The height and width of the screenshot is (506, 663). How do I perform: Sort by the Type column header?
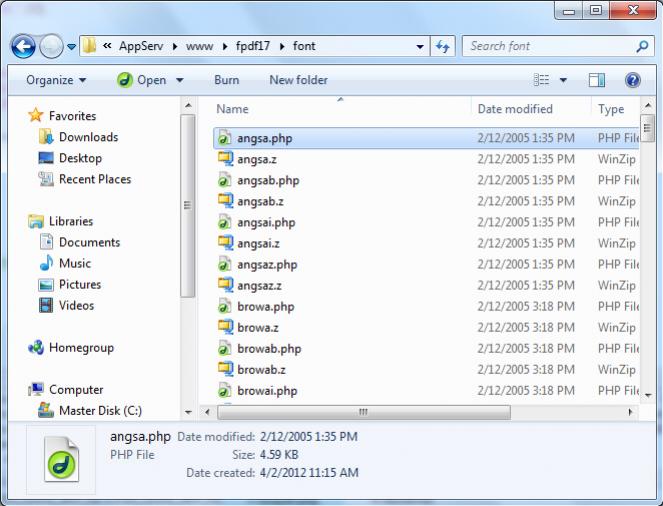tap(611, 109)
